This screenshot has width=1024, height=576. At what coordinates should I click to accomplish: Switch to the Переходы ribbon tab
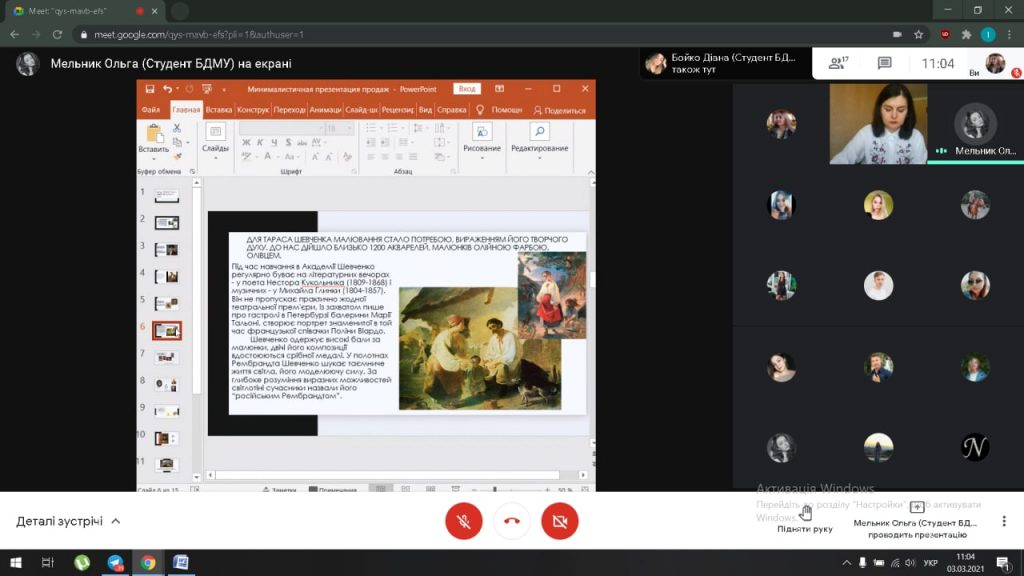point(289,110)
